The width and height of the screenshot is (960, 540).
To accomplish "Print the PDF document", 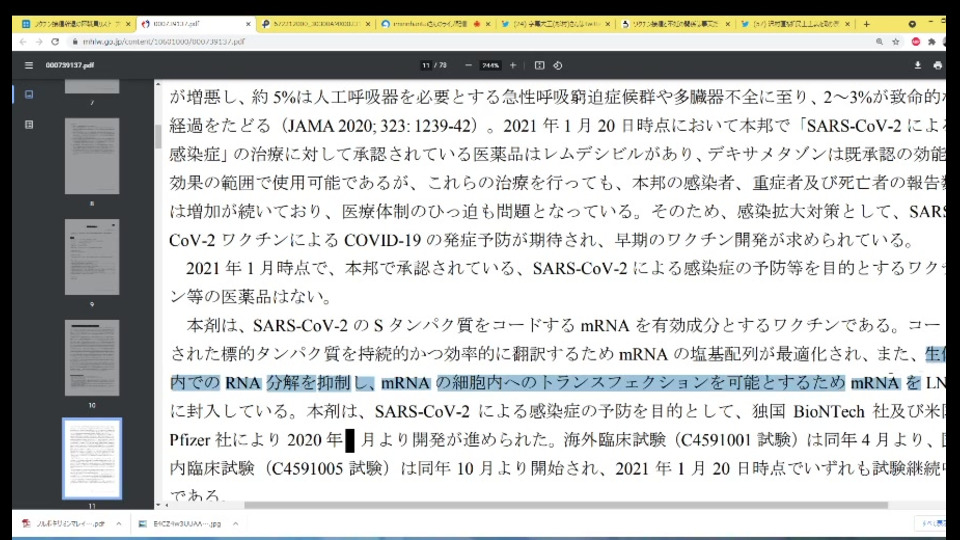I will pyautogui.click(x=937, y=65).
